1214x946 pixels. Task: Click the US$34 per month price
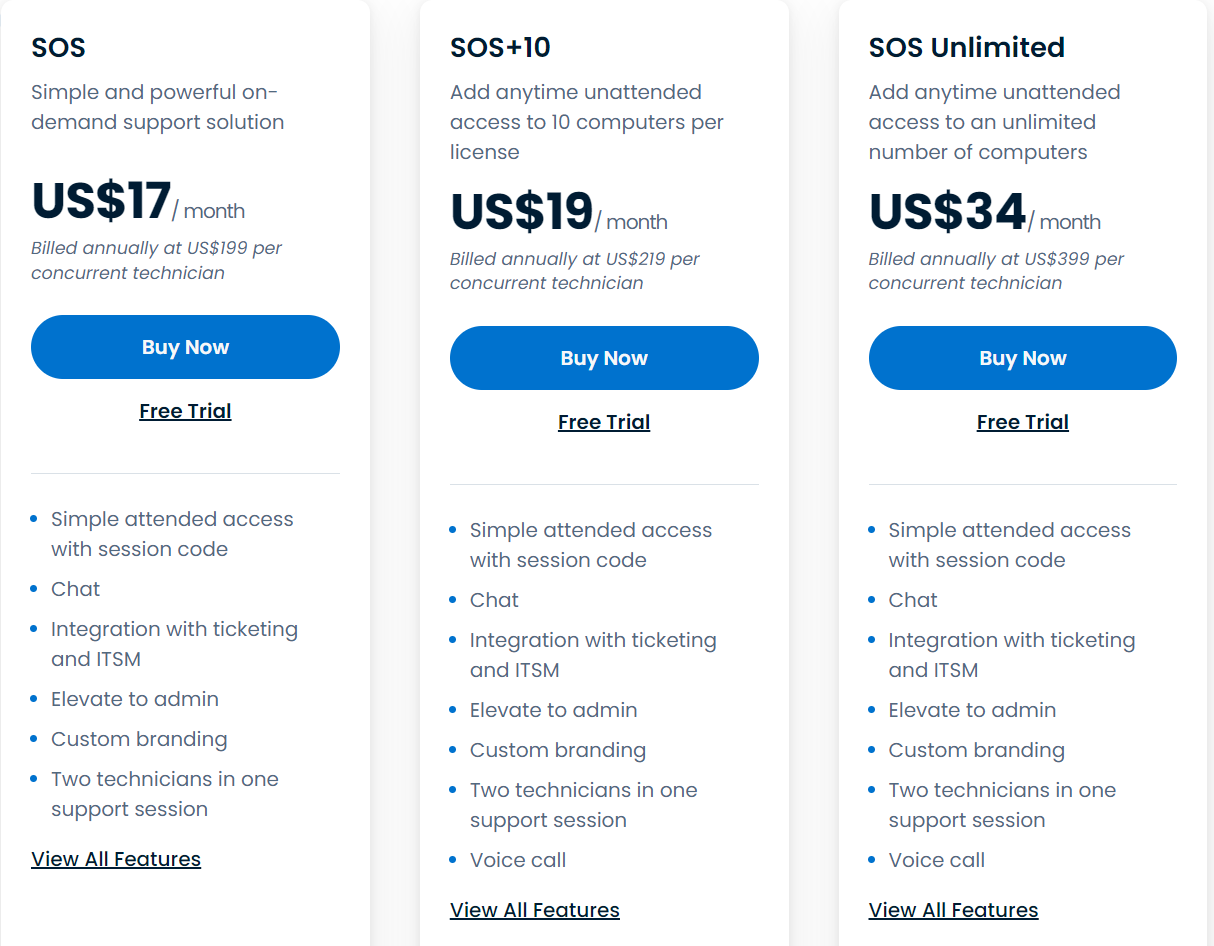tap(947, 212)
